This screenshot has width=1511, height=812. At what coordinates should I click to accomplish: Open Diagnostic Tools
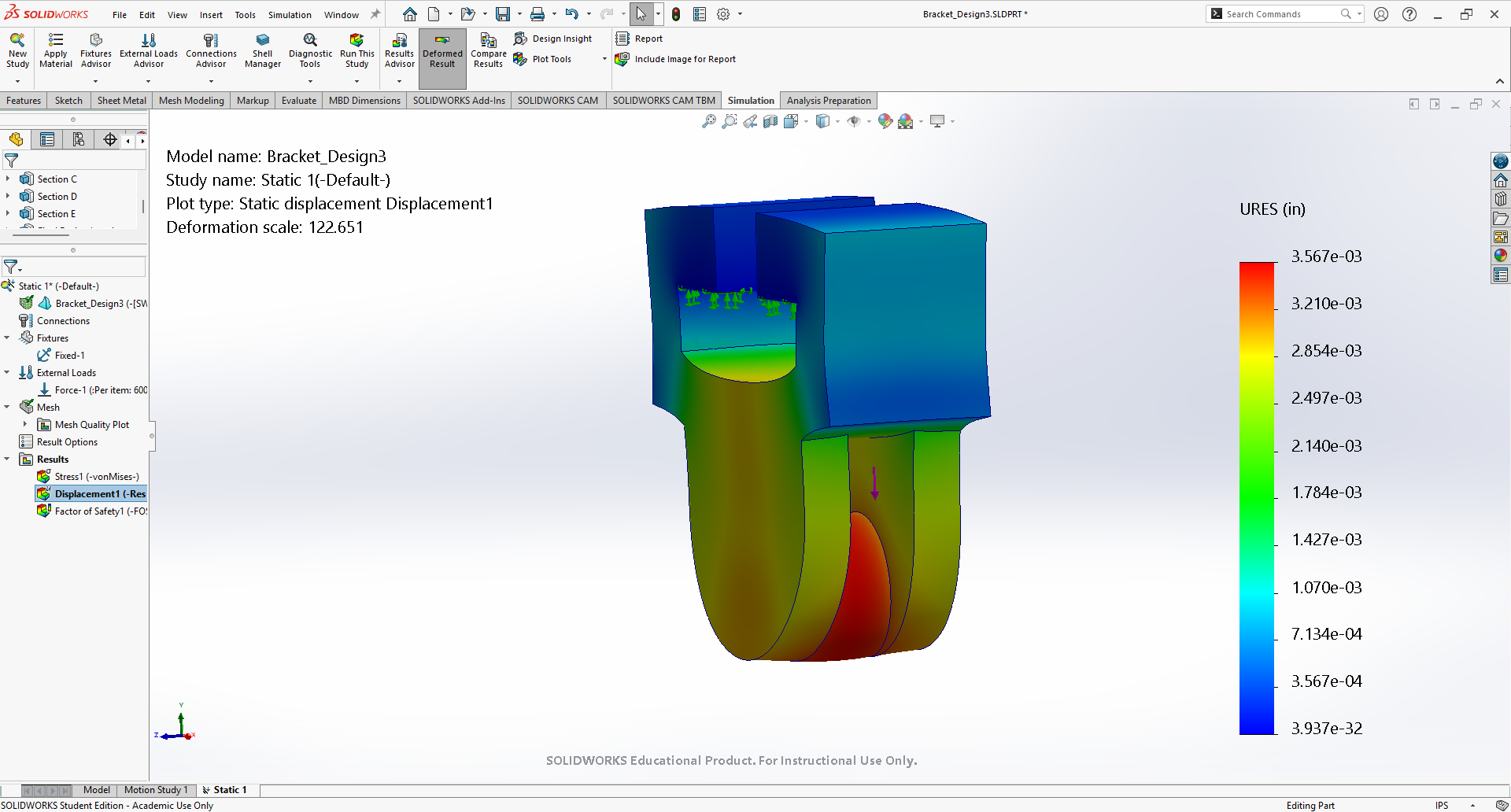click(310, 50)
